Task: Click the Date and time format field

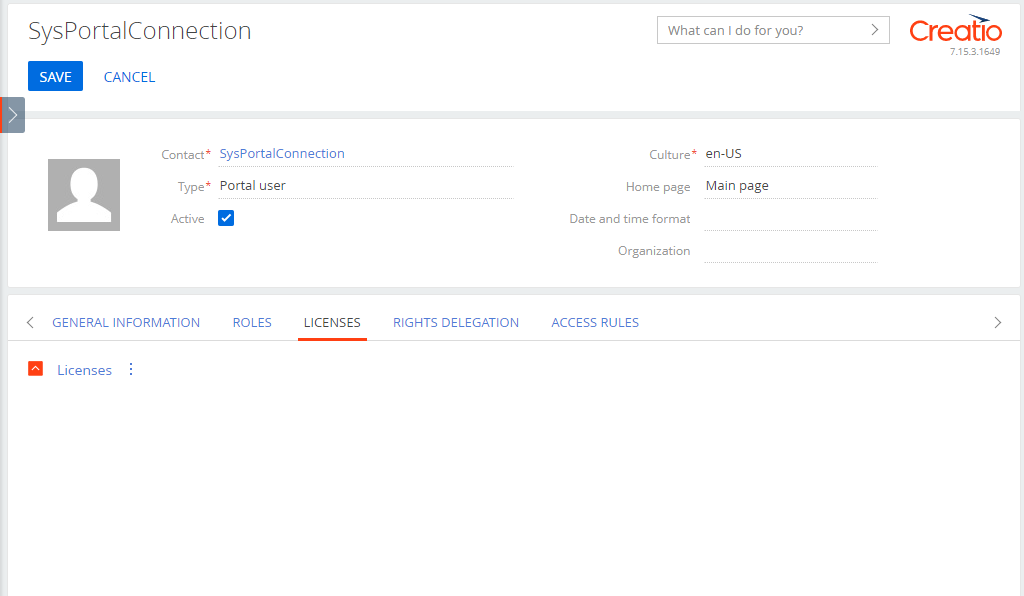Action: point(791,218)
